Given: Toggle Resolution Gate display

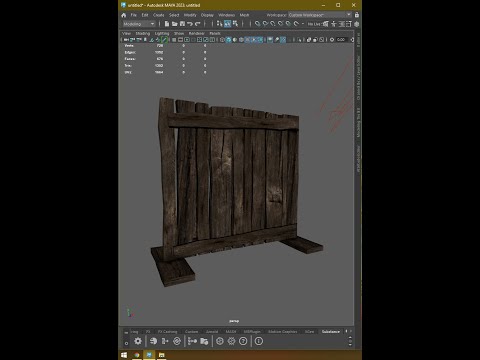Looking at the screenshot, I should [x=187, y=40].
